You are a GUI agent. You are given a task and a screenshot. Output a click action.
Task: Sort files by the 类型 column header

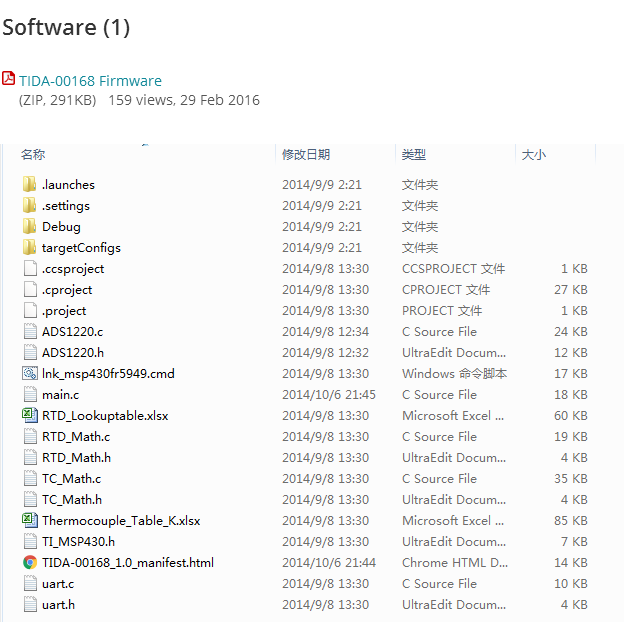coord(414,154)
